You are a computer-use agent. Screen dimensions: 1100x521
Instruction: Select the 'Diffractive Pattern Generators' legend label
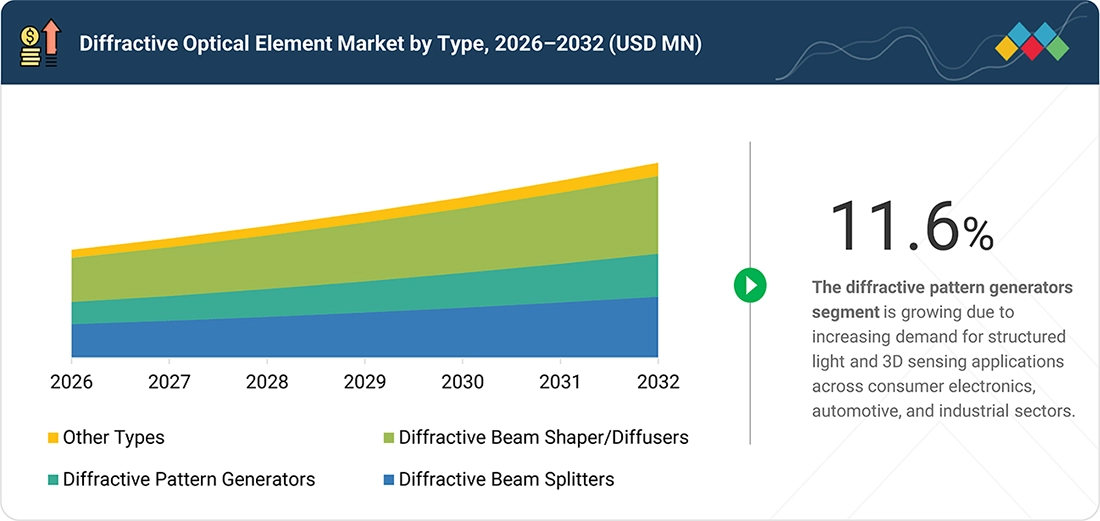pyautogui.click(x=189, y=480)
